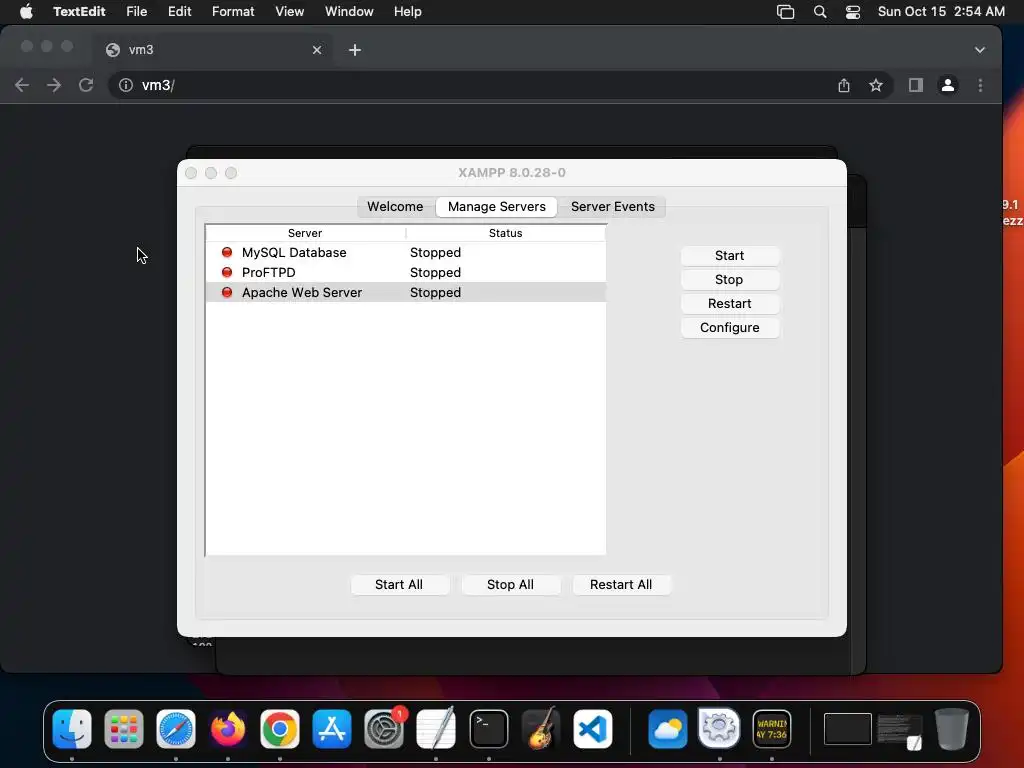Reload the vm3 page
The image size is (1024, 768).
(x=86, y=85)
